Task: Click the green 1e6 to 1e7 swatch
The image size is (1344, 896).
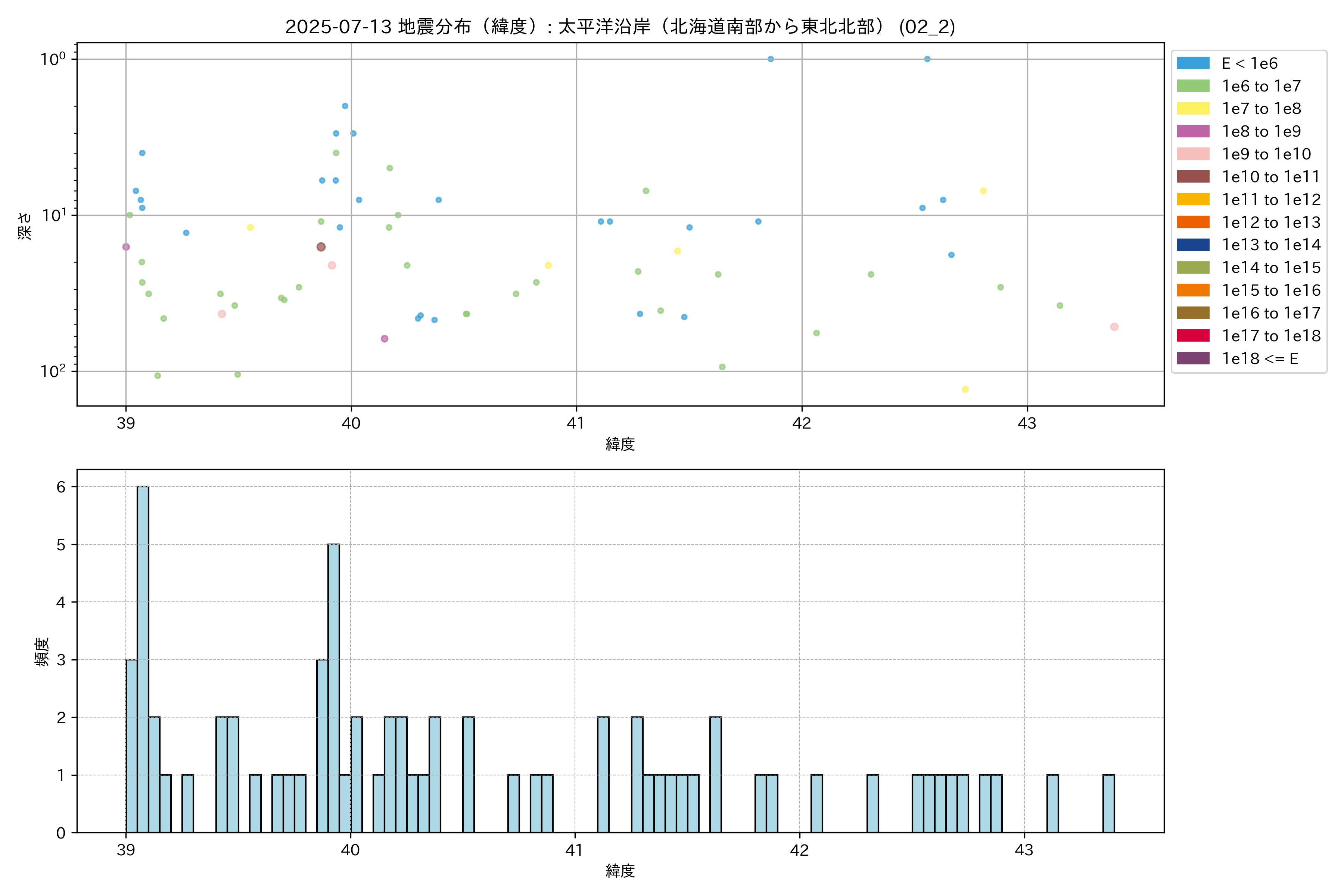Action: 1192,86
